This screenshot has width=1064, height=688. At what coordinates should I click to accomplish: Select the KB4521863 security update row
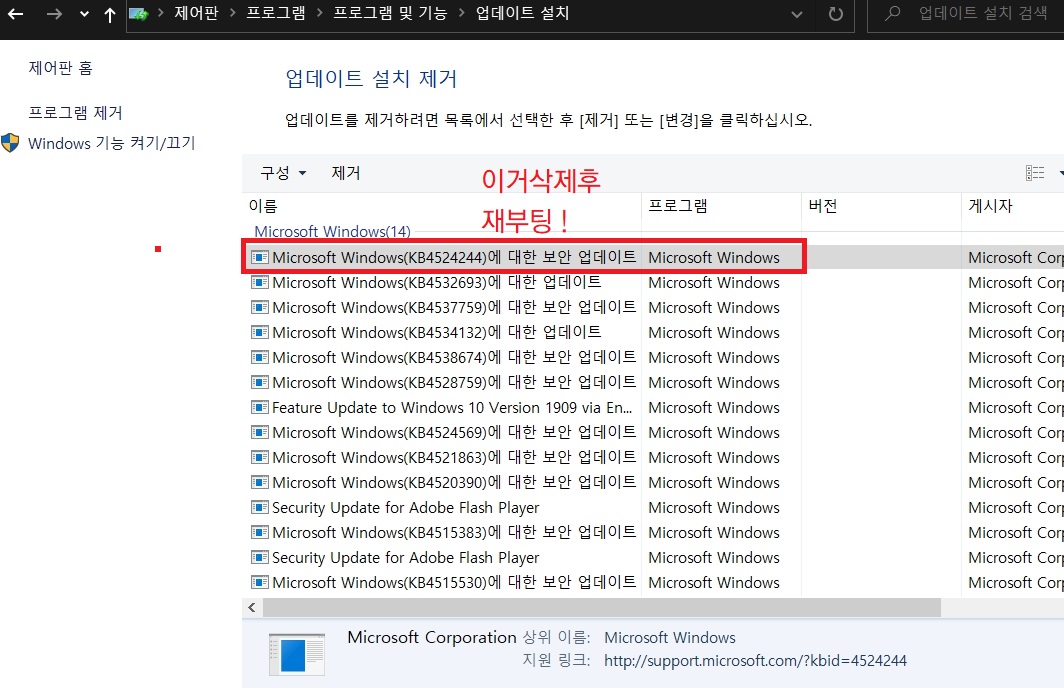653,458
